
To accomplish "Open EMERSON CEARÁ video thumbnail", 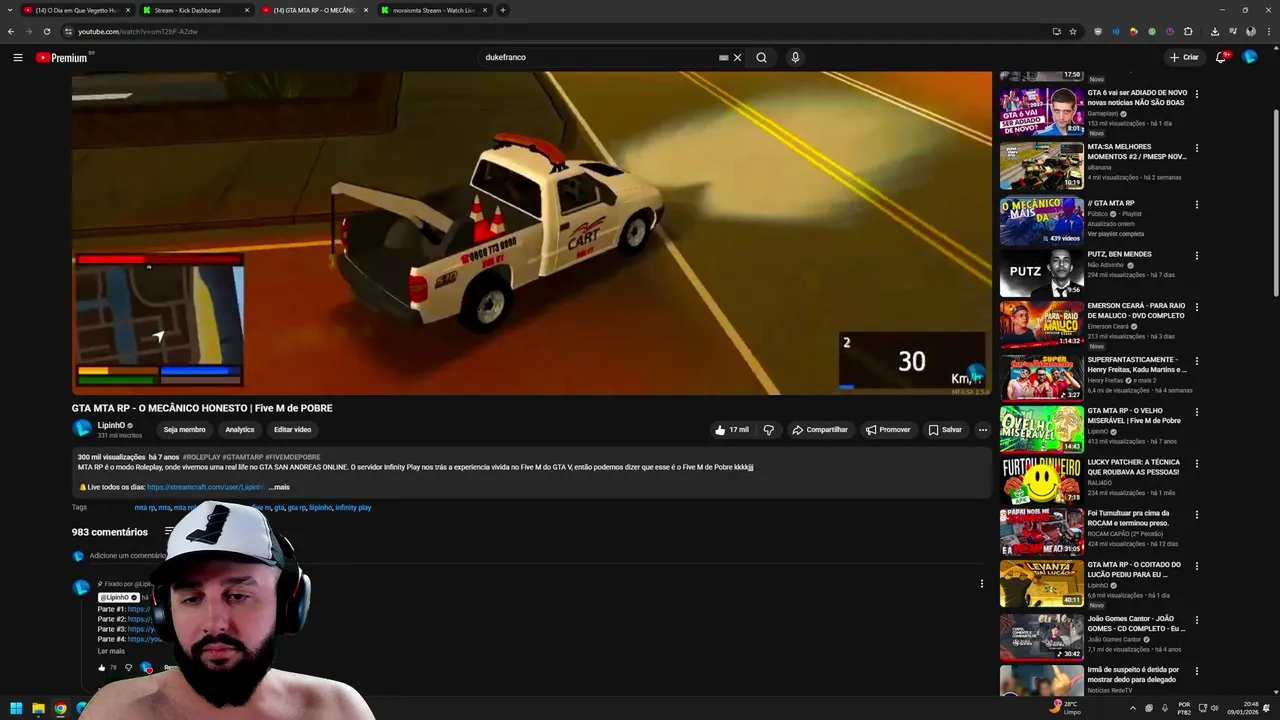I will point(1042,324).
